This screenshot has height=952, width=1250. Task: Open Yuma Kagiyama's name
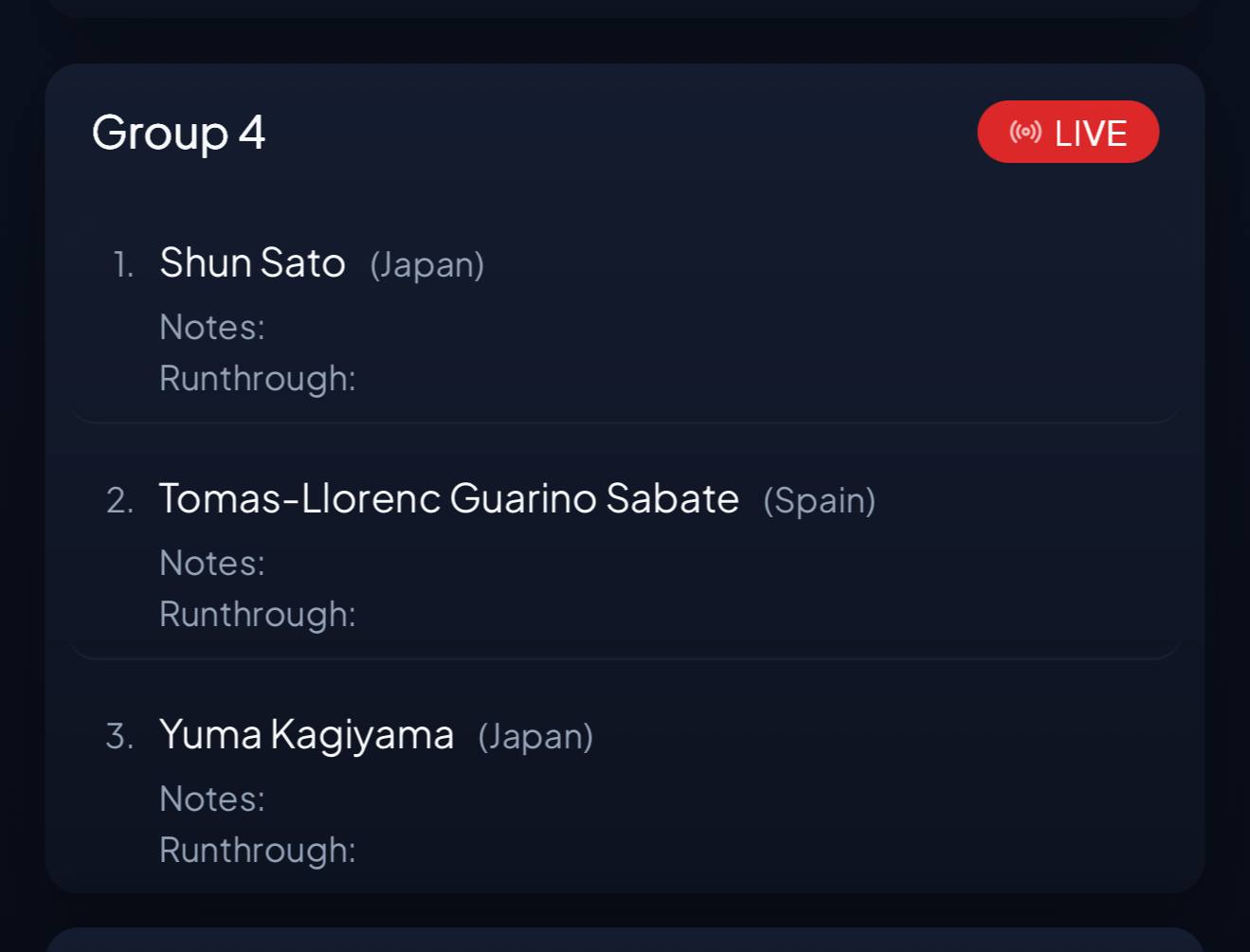tap(306, 734)
